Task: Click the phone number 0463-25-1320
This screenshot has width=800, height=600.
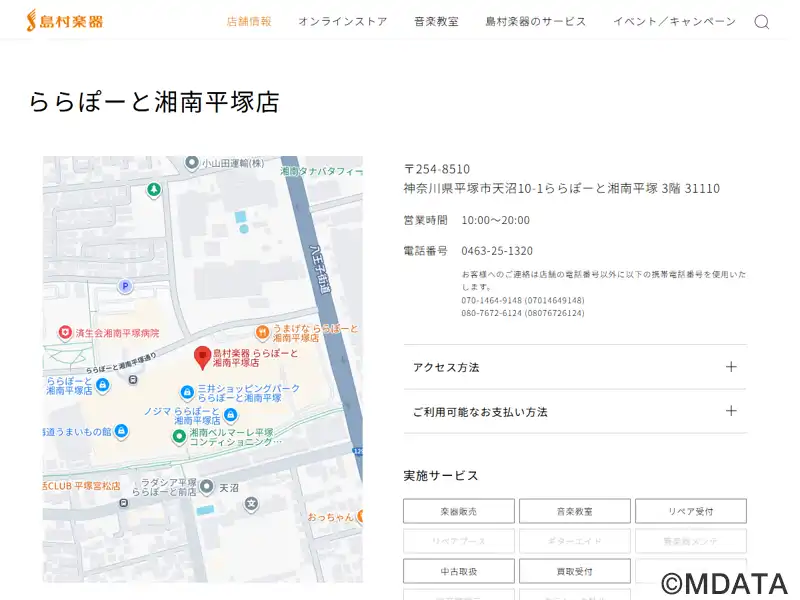Action: pyautogui.click(x=497, y=251)
